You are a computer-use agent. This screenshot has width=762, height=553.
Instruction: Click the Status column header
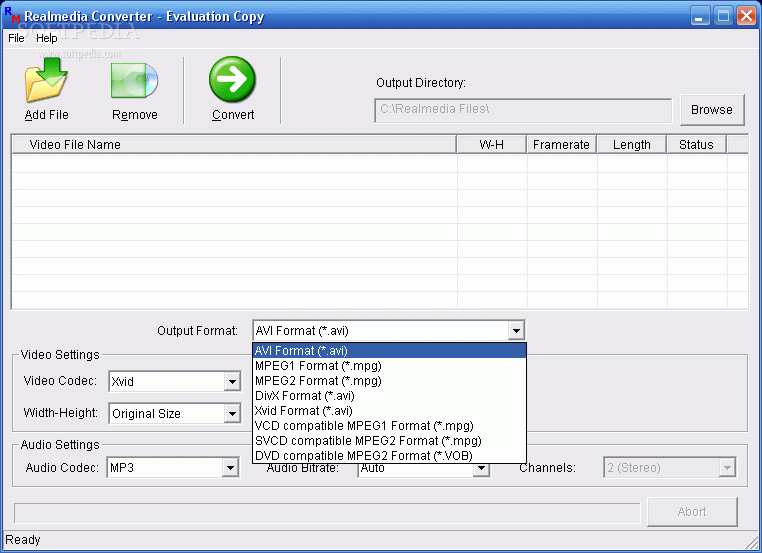tap(696, 144)
